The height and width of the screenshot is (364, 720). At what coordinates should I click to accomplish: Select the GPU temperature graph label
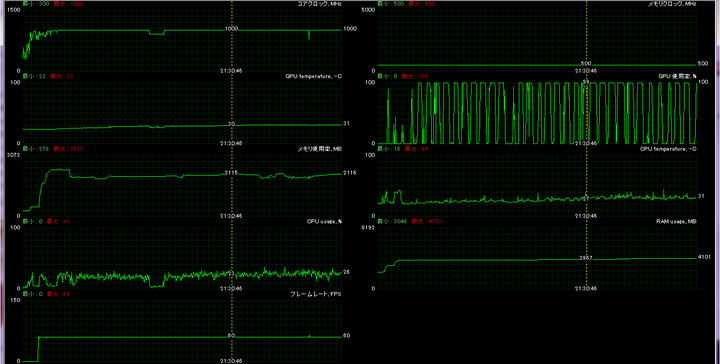click(314, 76)
